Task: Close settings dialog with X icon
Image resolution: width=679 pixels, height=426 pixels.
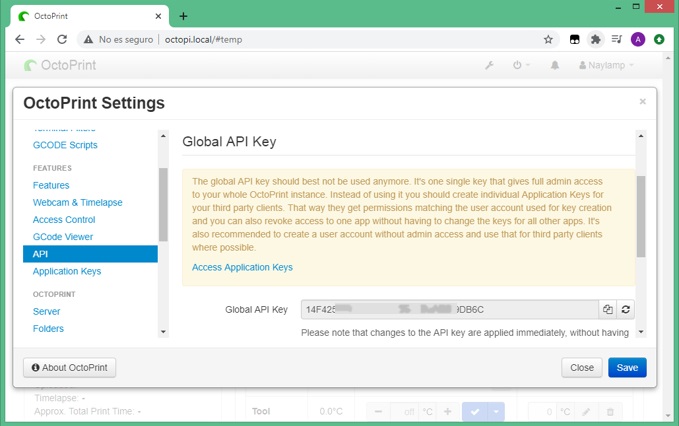Action: coord(642,101)
